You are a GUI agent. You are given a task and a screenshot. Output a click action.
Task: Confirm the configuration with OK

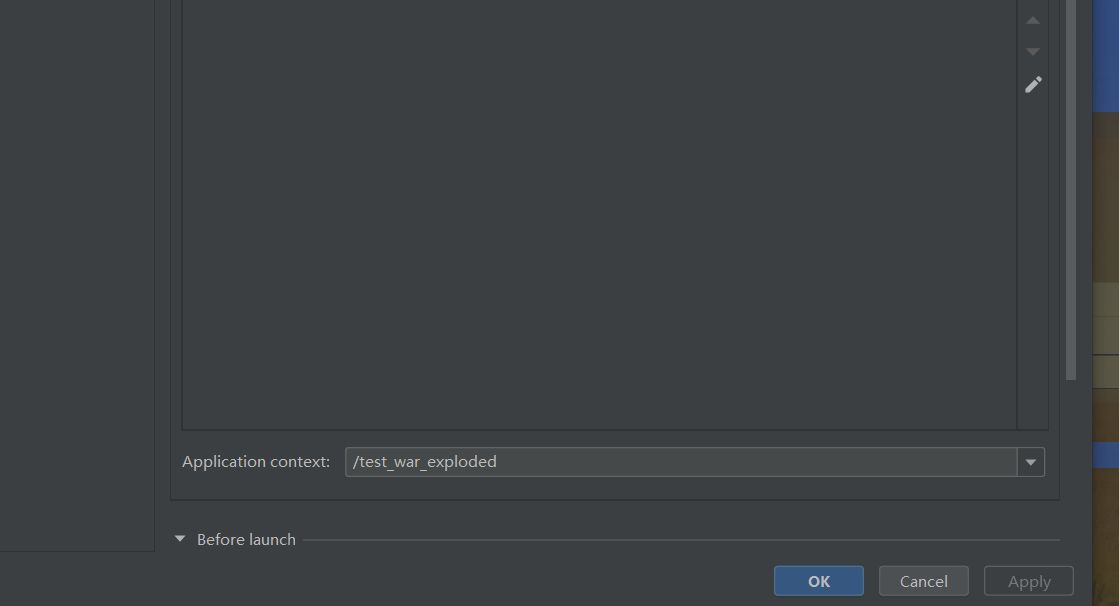point(819,581)
